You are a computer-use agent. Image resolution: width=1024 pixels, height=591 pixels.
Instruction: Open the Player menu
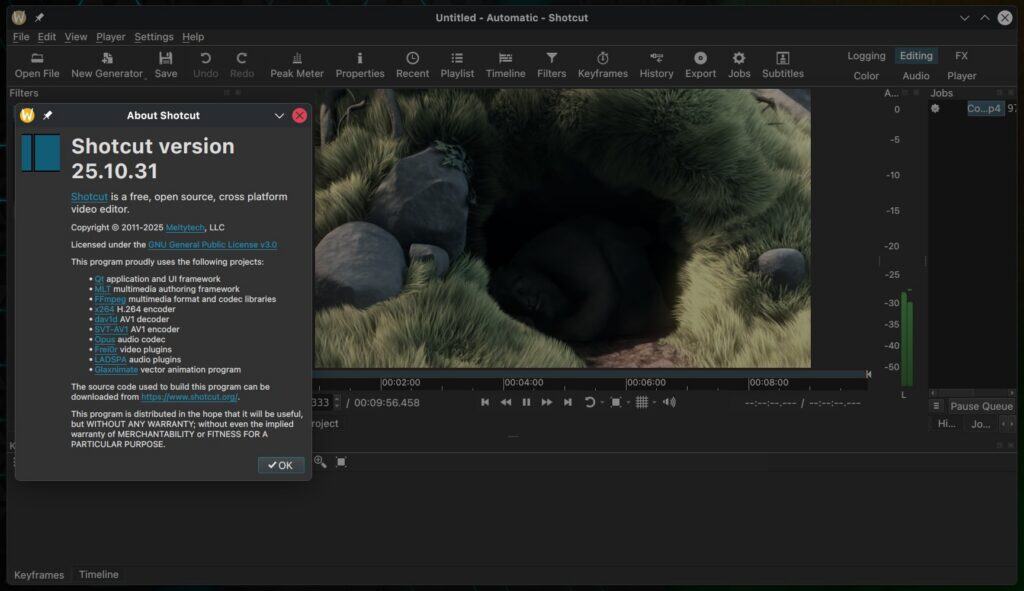[x=110, y=36]
